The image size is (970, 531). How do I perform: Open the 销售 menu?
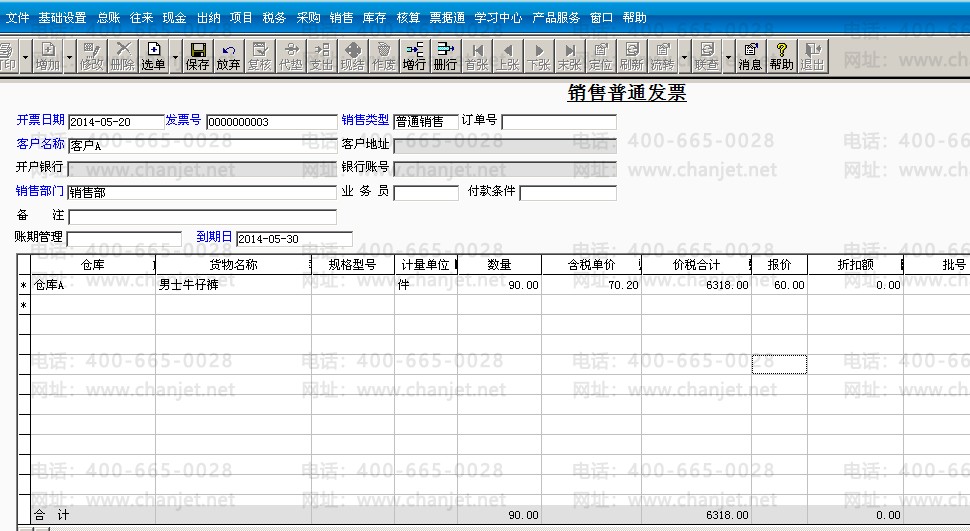[x=341, y=18]
